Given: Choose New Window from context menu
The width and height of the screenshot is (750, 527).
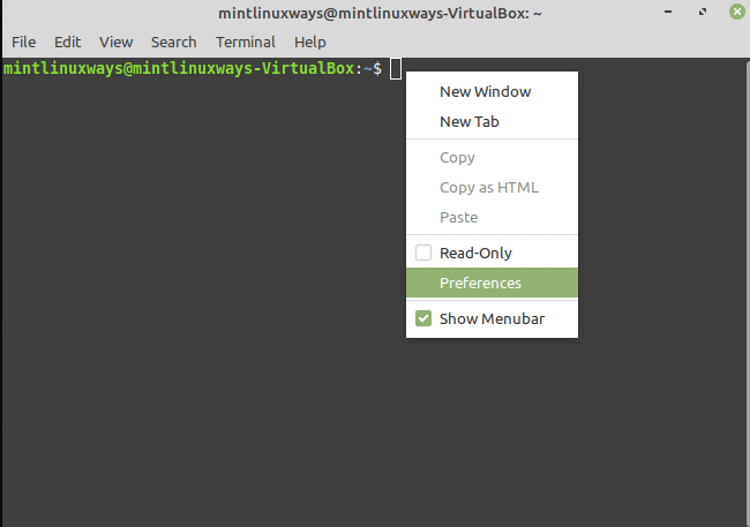Looking at the screenshot, I should point(492,91).
